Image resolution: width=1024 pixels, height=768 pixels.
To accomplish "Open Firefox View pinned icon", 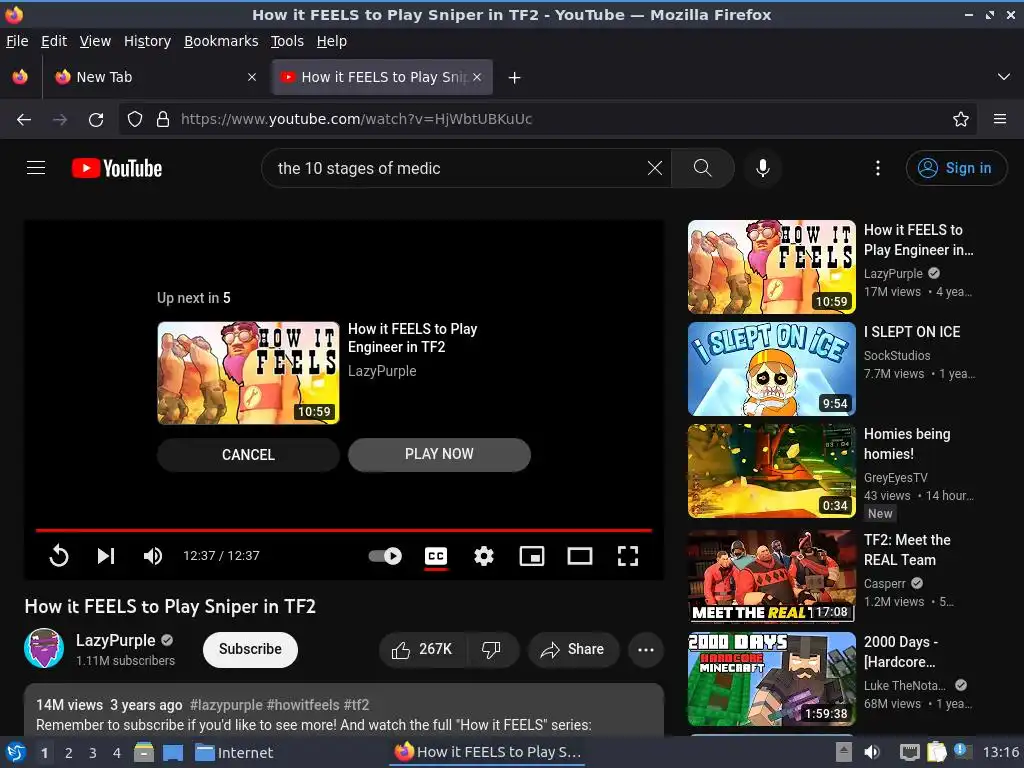I will pos(20,77).
